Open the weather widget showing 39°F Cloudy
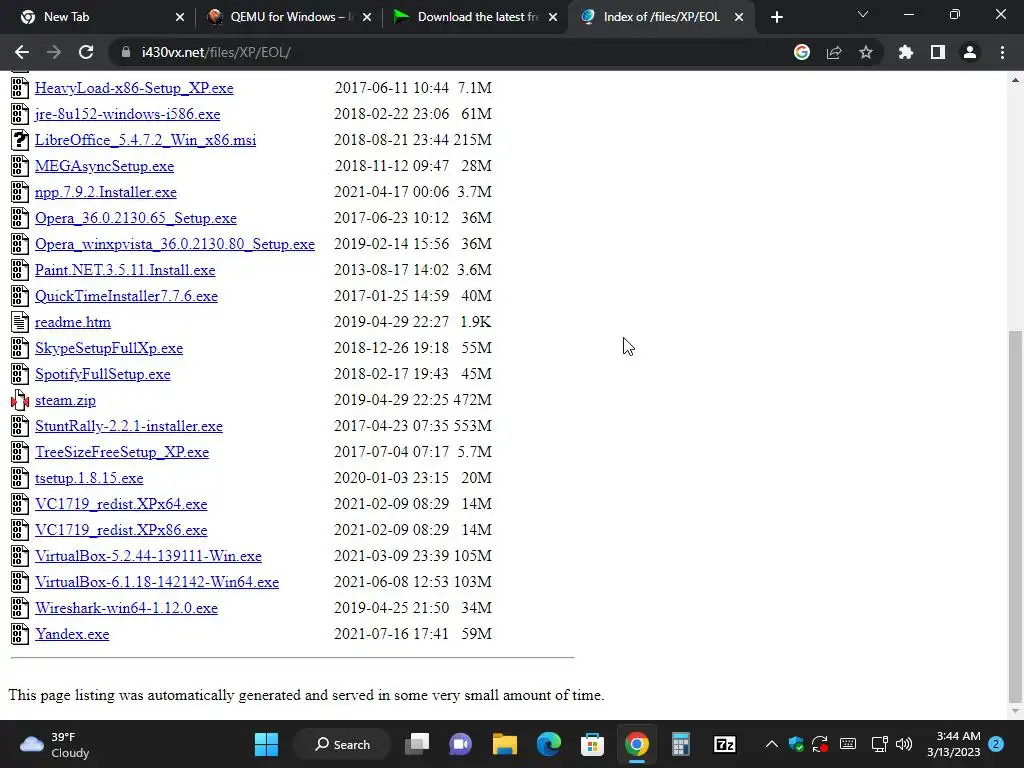This screenshot has width=1024, height=768. 55,744
